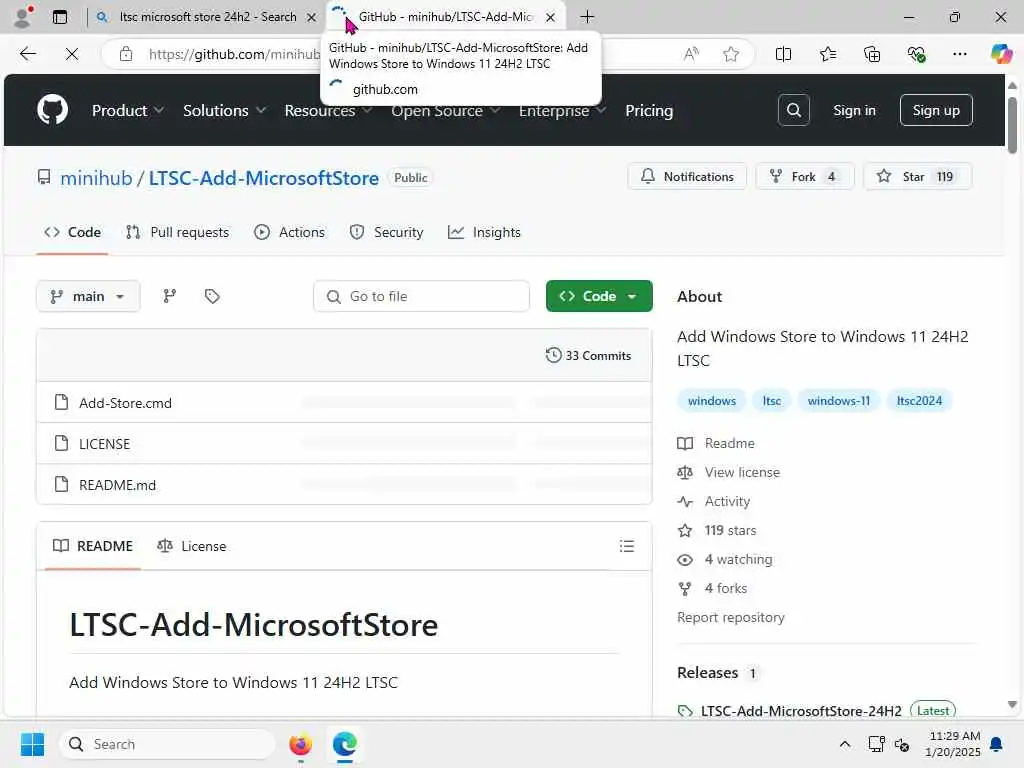1024x768 pixels.
Task: Click the browser address bar URL
Action: (234, 54)
